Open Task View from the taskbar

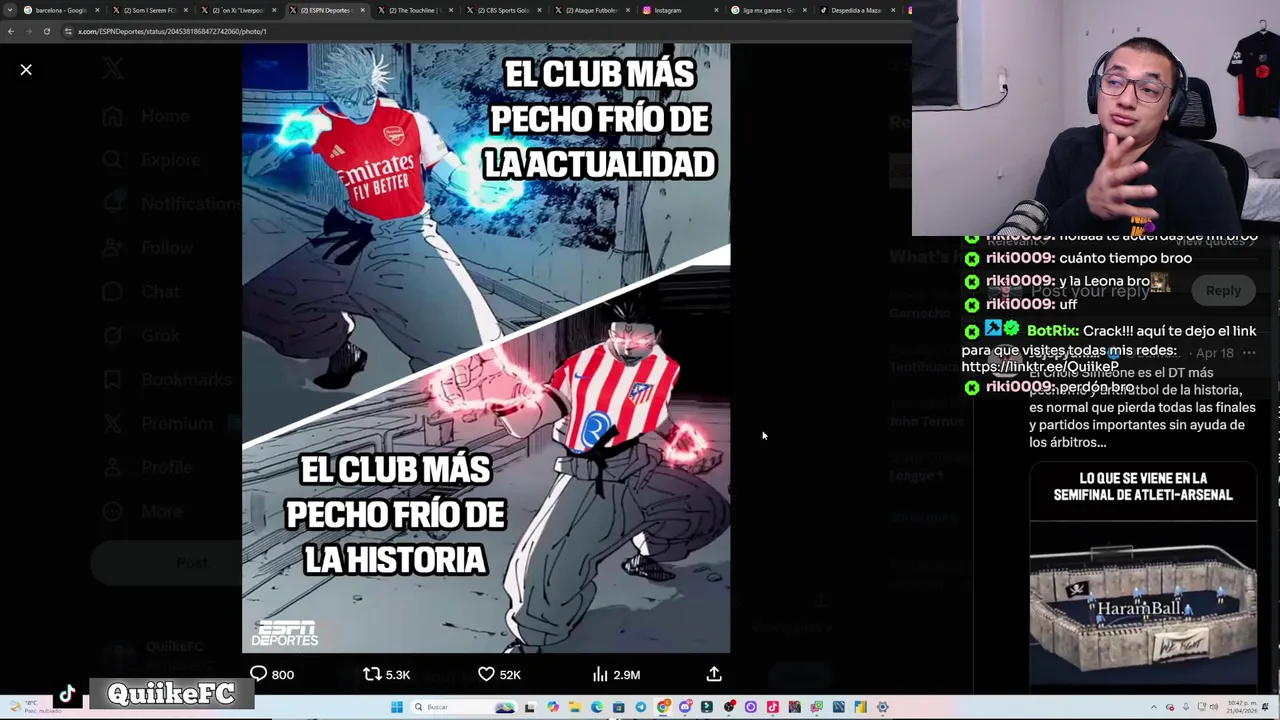tap(529, 707)
